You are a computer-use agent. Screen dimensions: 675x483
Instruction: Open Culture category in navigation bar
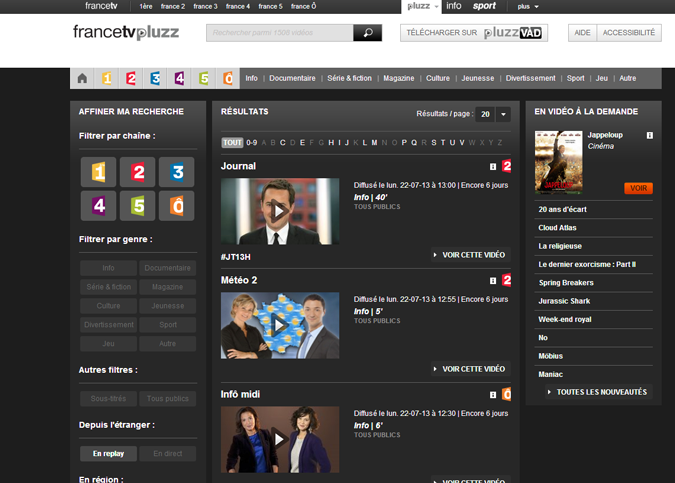point(438,78)
